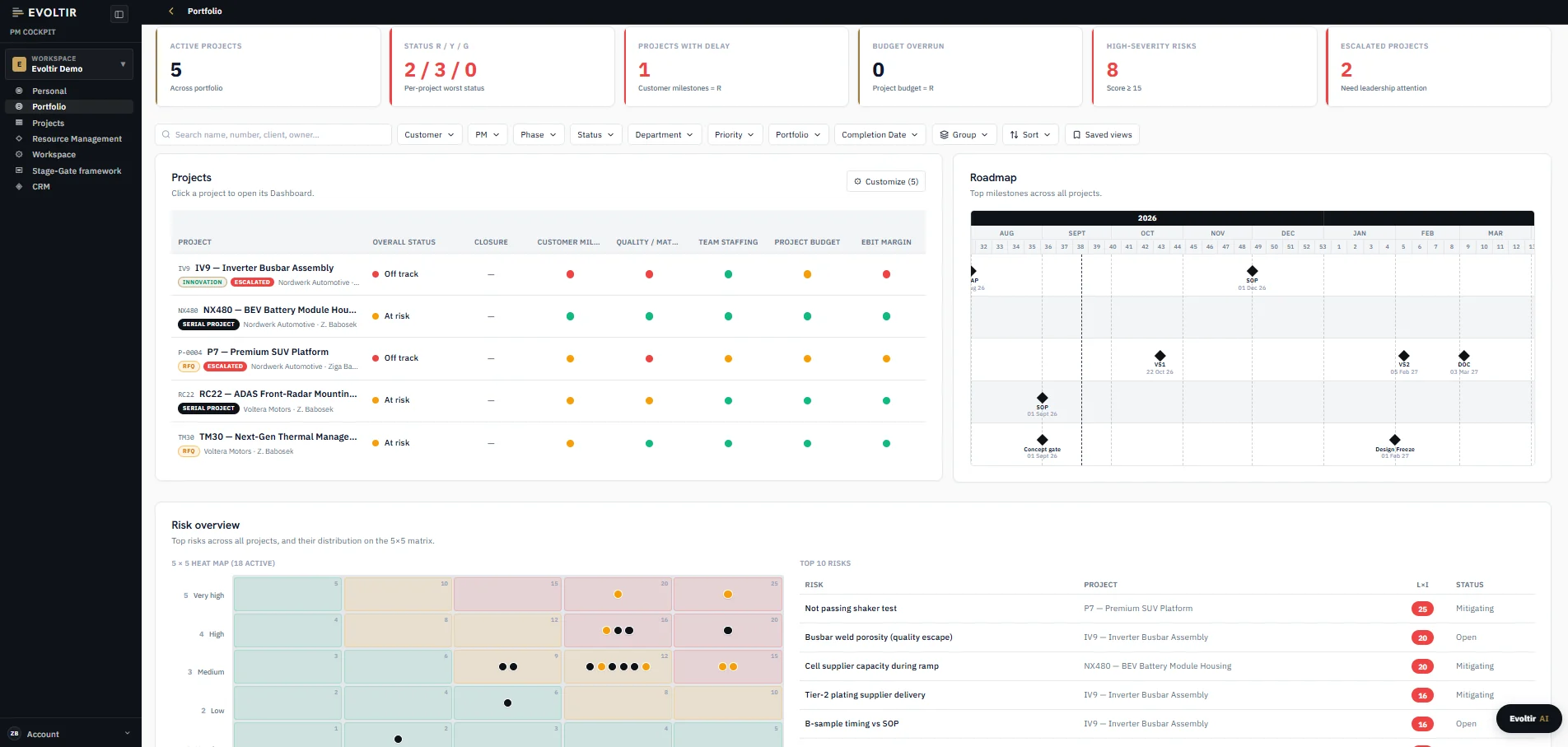Open the Evoltir hamburger menu icon
This screenshot has width=1568, height=747.
coord(17,12)
